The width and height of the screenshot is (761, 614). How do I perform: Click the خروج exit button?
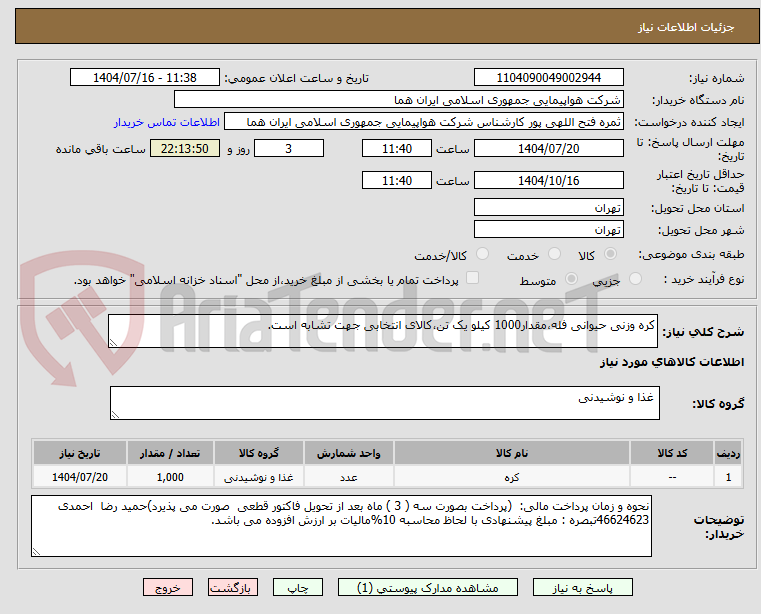click(167, 587)
